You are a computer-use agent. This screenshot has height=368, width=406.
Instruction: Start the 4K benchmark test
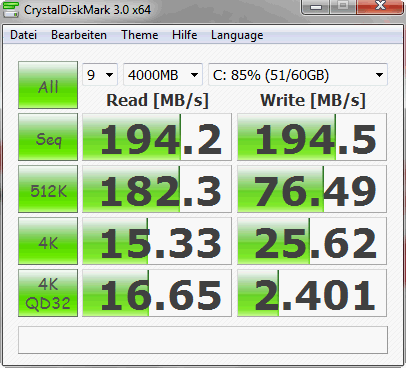(48, 241)
